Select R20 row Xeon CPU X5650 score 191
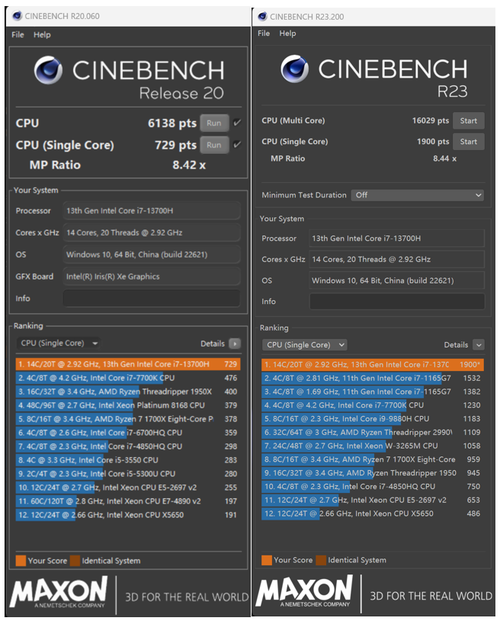Screen dimensions: 500x621 click(128, 515)
